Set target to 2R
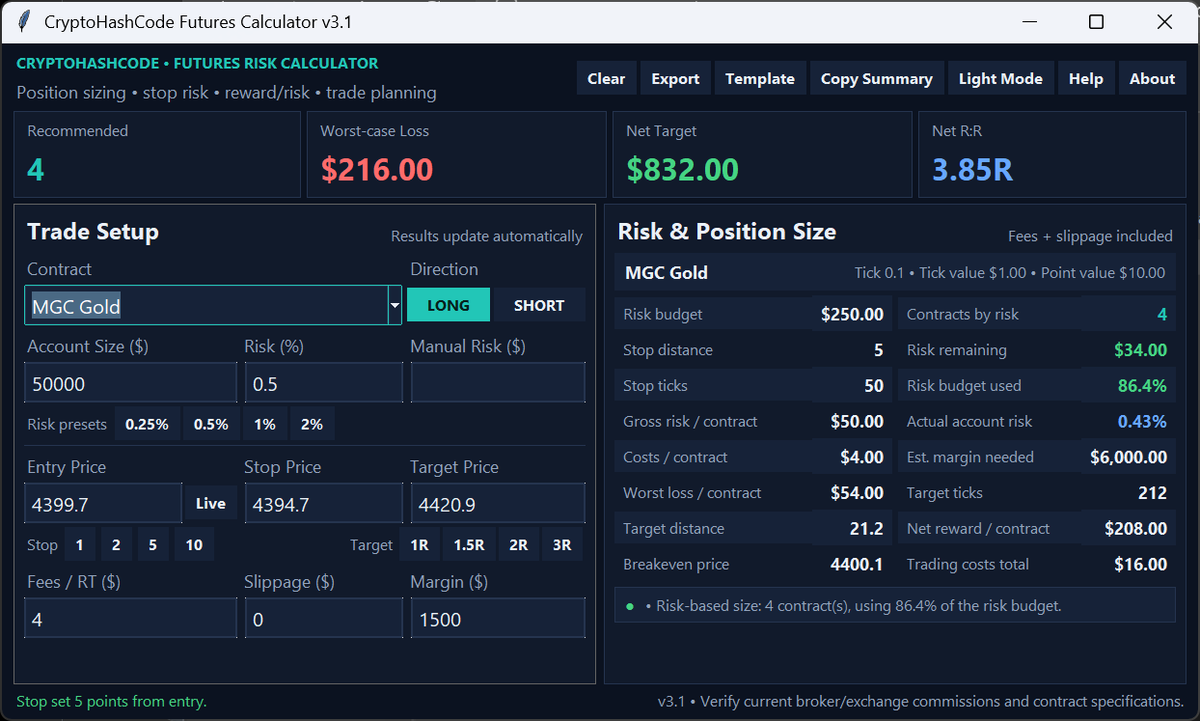This screenshot has height=721, width=1200. point(518,545)
